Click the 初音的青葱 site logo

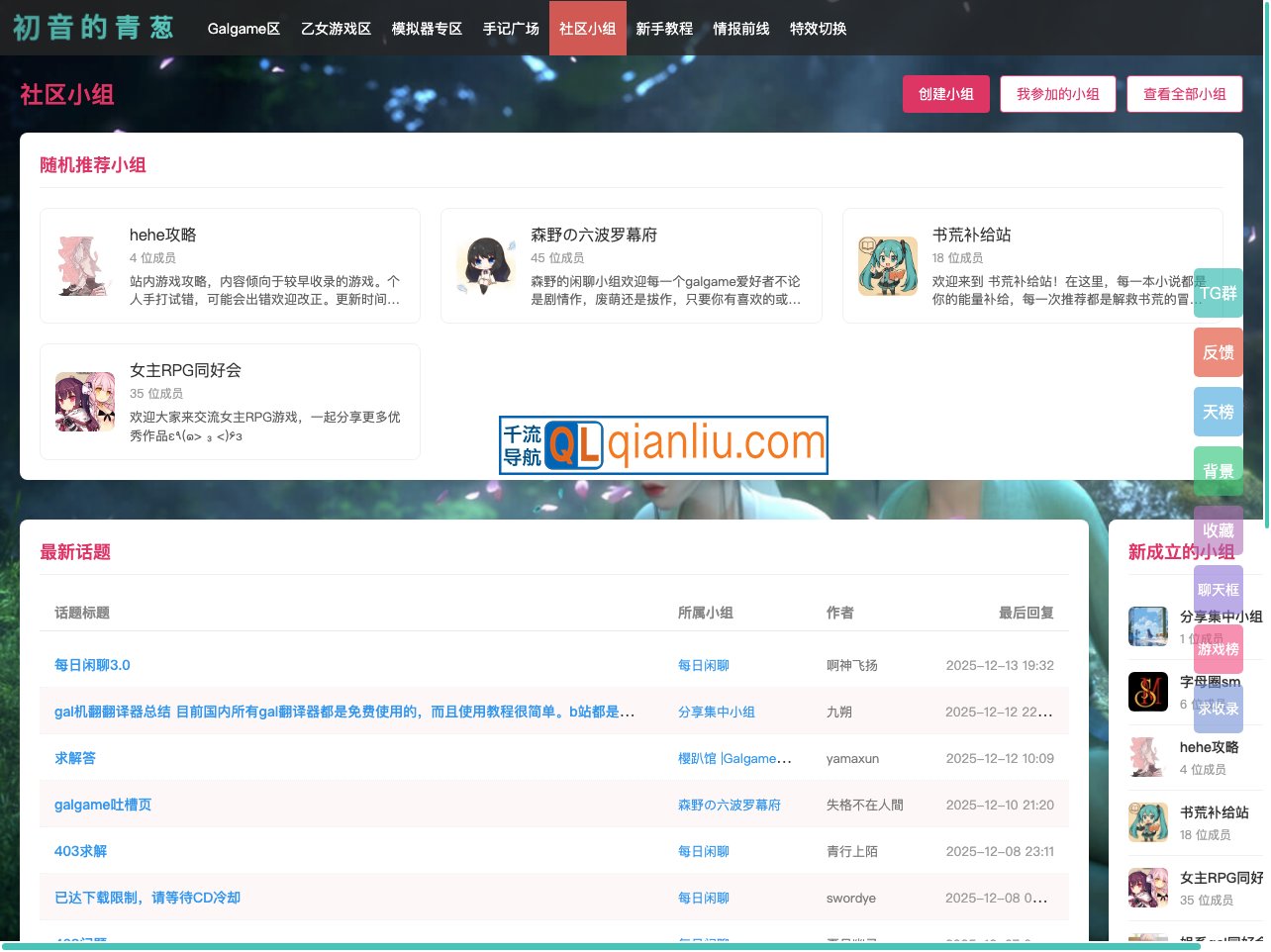click(x=93, y=28)
